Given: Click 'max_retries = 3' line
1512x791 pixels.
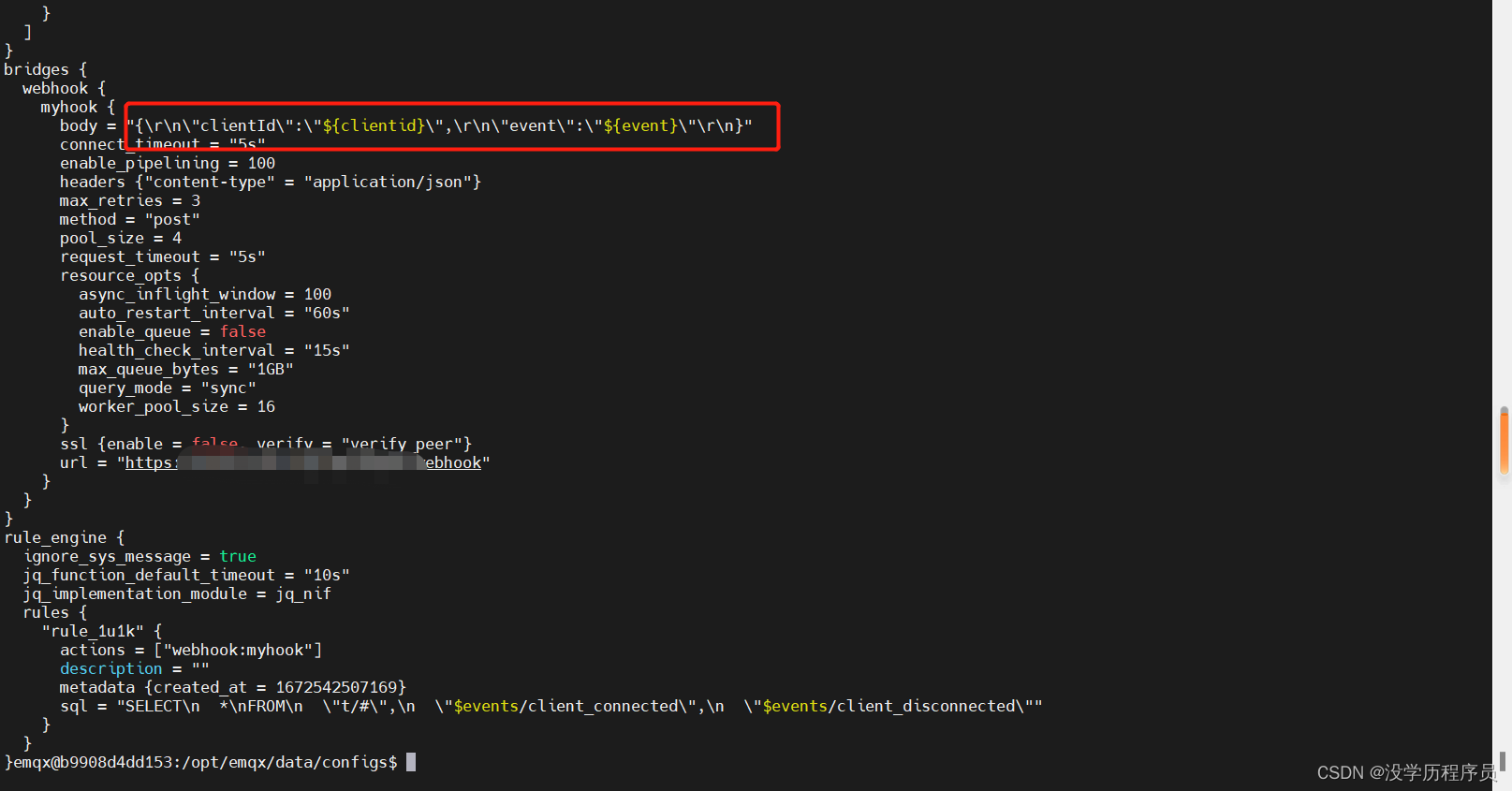Looking at the screenshot, I should point(130,200).
